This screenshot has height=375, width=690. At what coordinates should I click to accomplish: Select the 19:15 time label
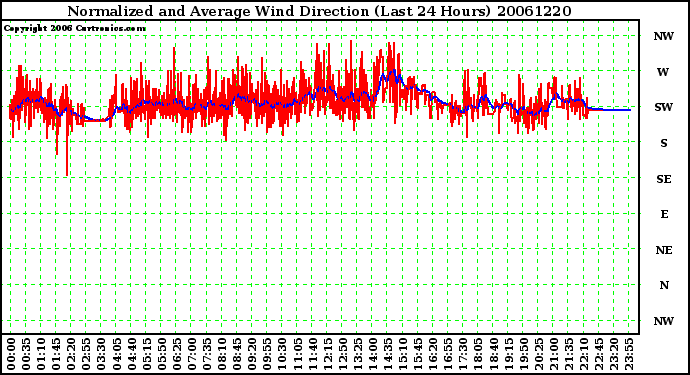[x=508, y=354]
